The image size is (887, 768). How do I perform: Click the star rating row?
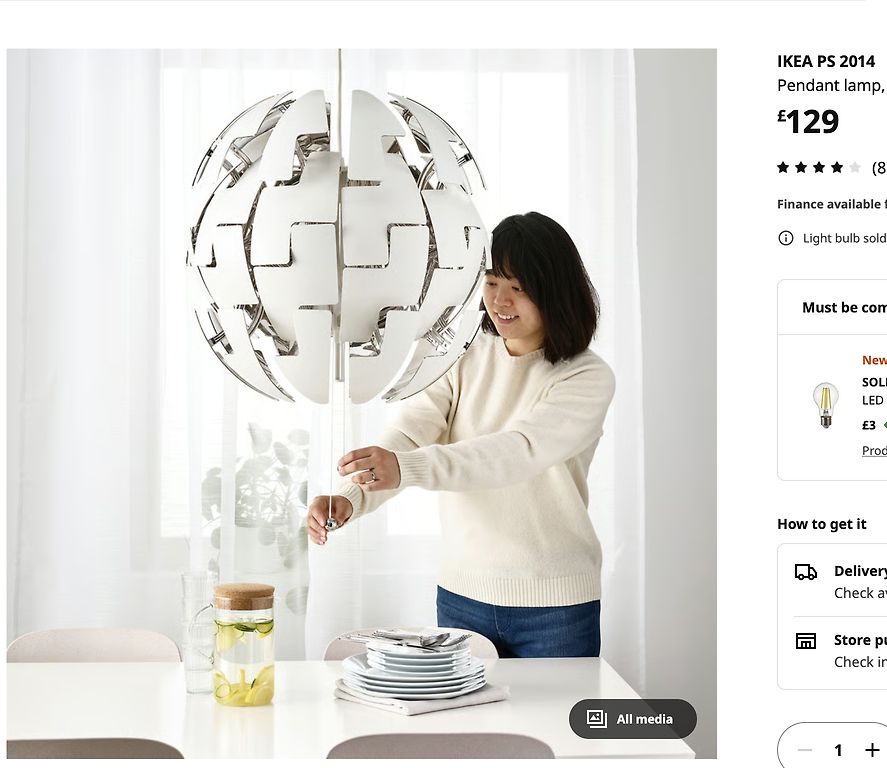coord(819,167)
